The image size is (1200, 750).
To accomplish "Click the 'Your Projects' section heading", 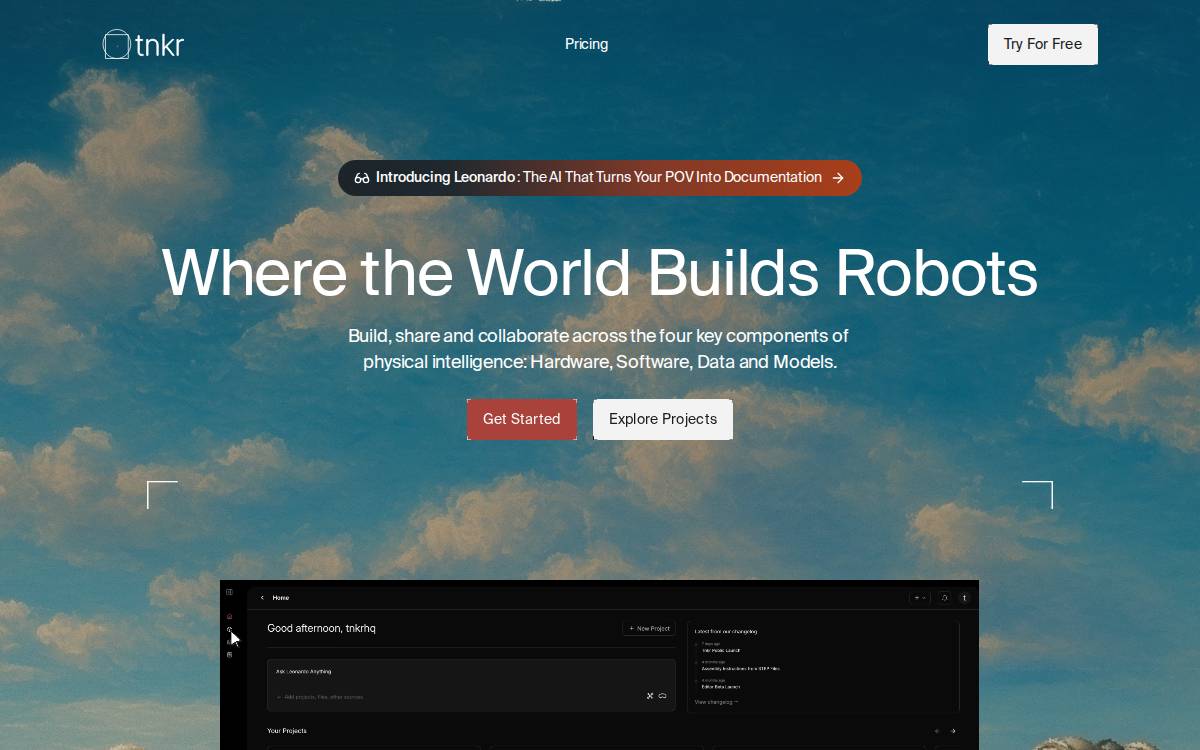I will pos(287,731).
